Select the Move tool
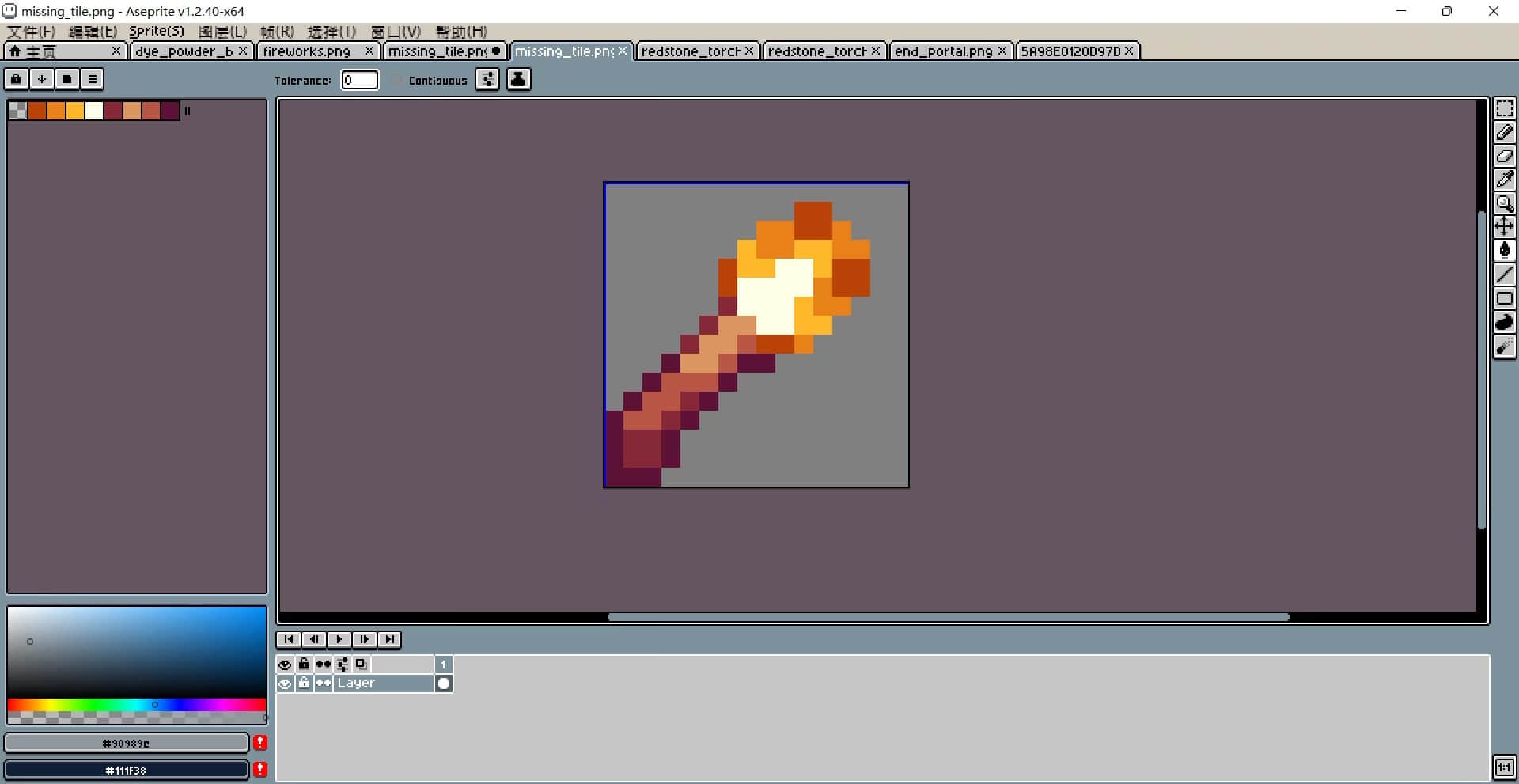Viewport: 1519px width, 784px height. (1504, 227)
